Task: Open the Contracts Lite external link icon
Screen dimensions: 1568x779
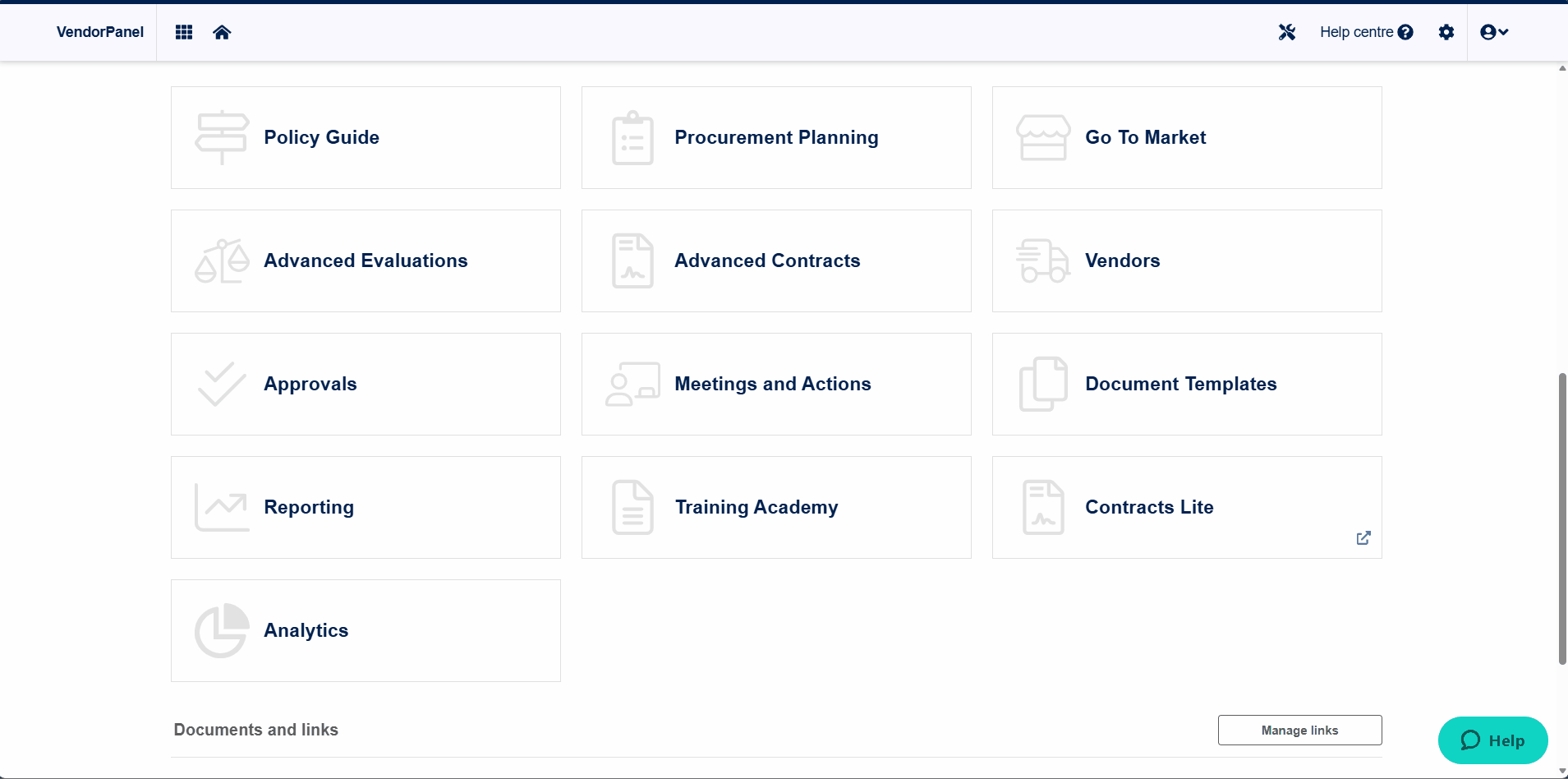Action: [x=1363, y=537]
